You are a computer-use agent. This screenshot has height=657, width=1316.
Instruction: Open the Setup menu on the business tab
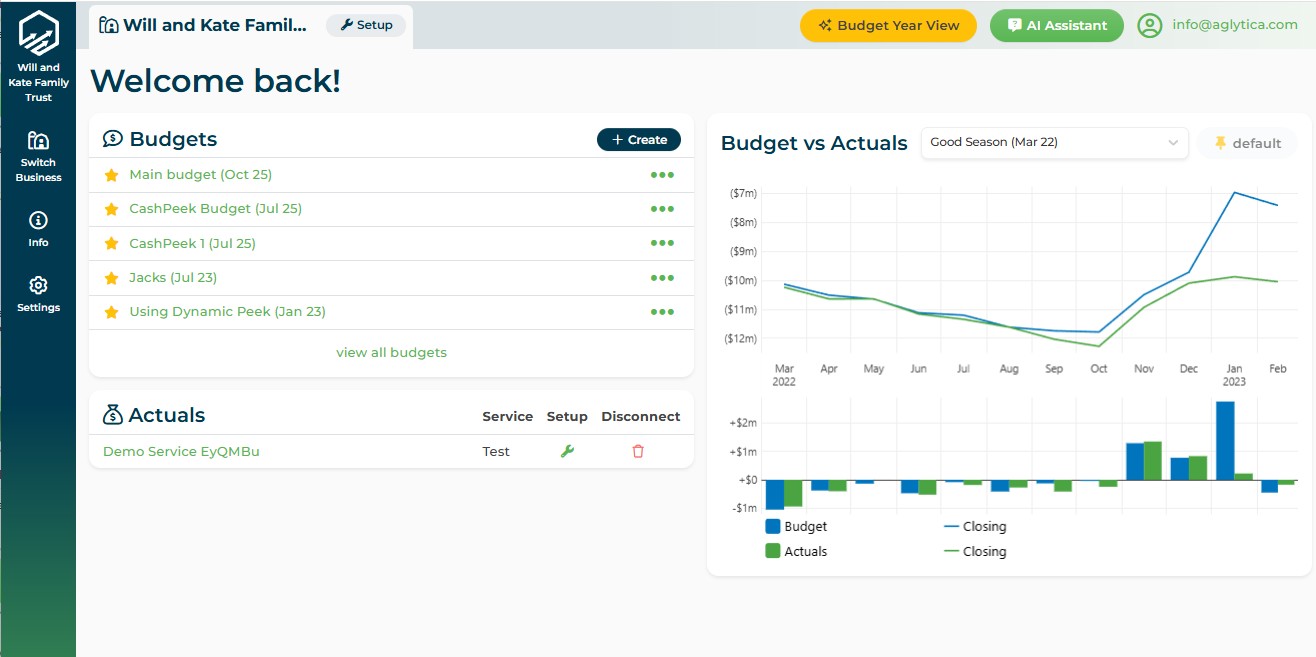pyautogui.click(x=366, y=25)
